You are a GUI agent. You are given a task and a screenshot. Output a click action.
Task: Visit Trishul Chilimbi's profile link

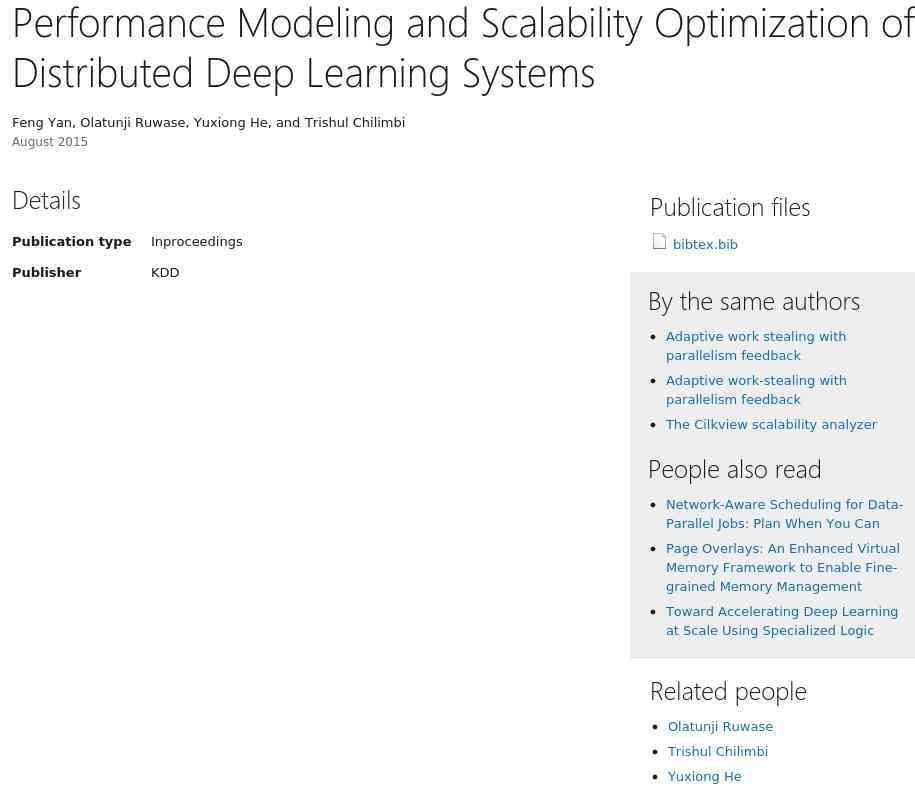point(718,752)
